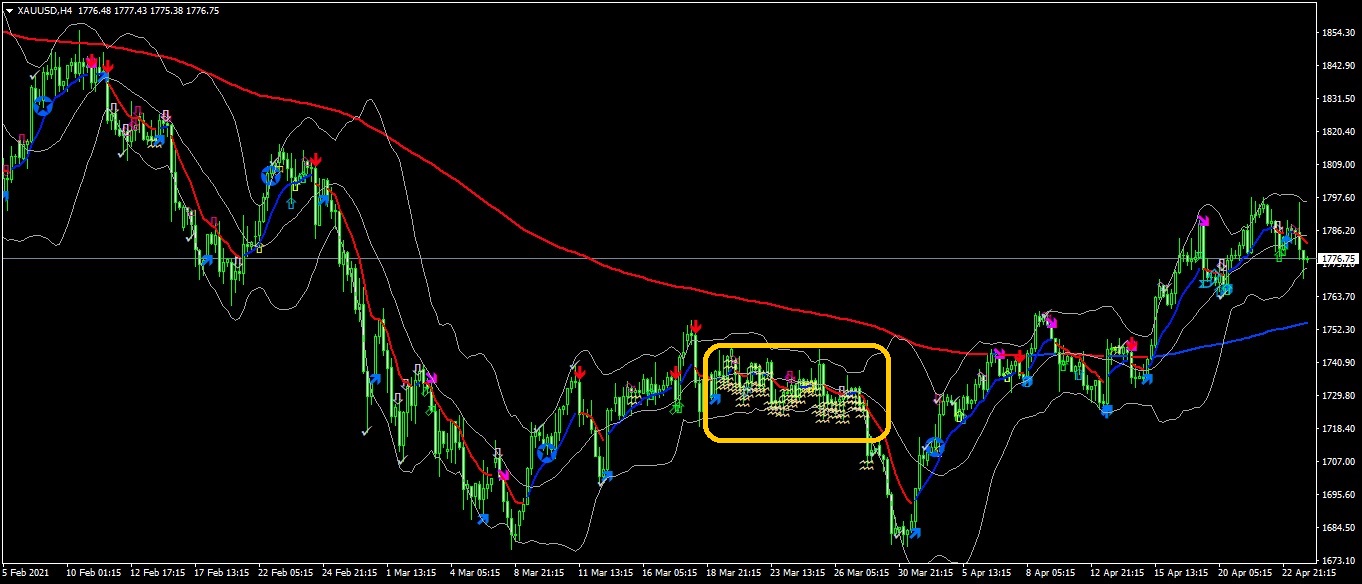
Task: Click the 1729.80 price scale label
Action: click(1337, 396)
